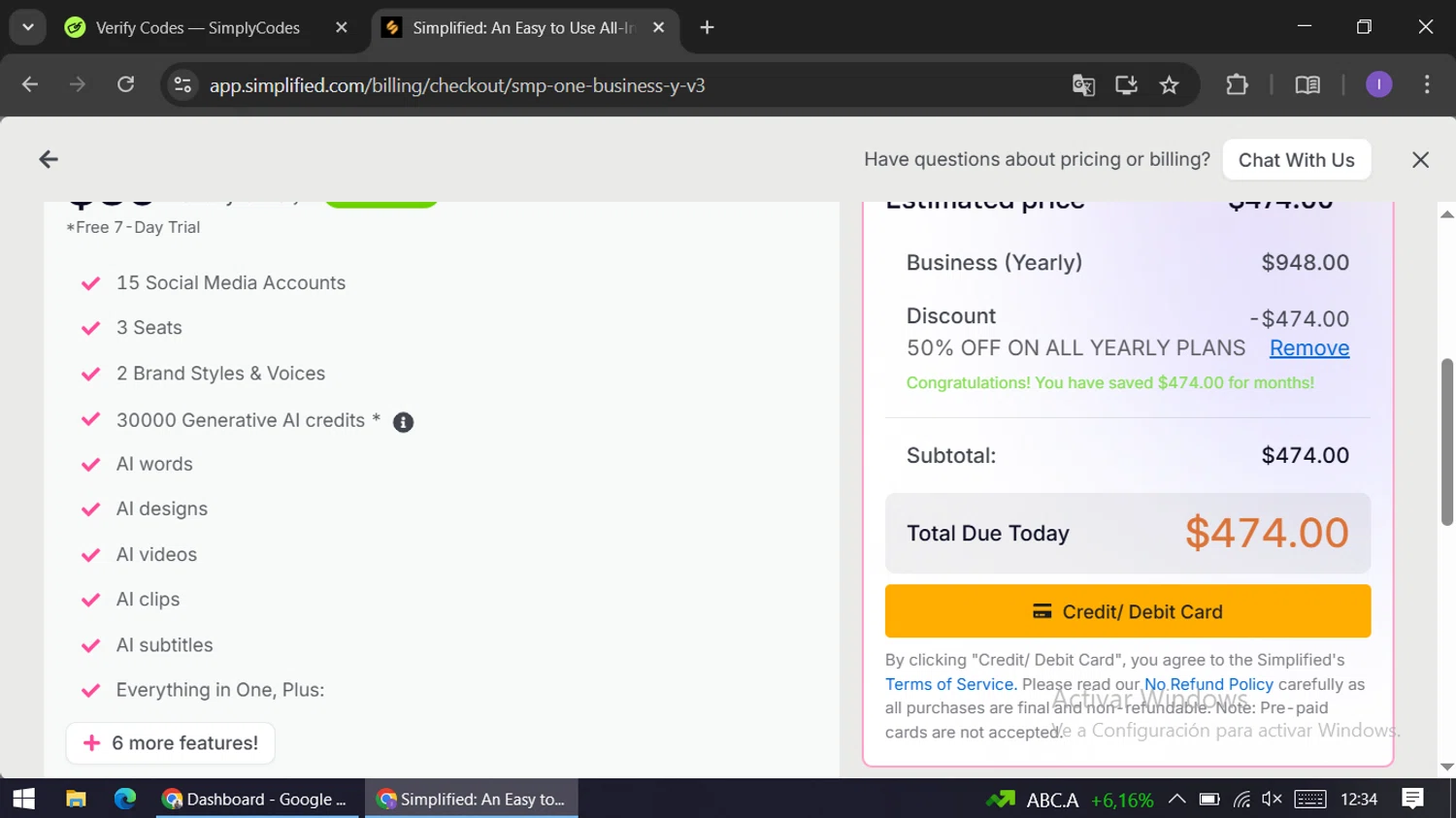Screen dimensions: 1456x818
Task: Pay with Credit/ Debit Card button
Action: [1128, 611]
